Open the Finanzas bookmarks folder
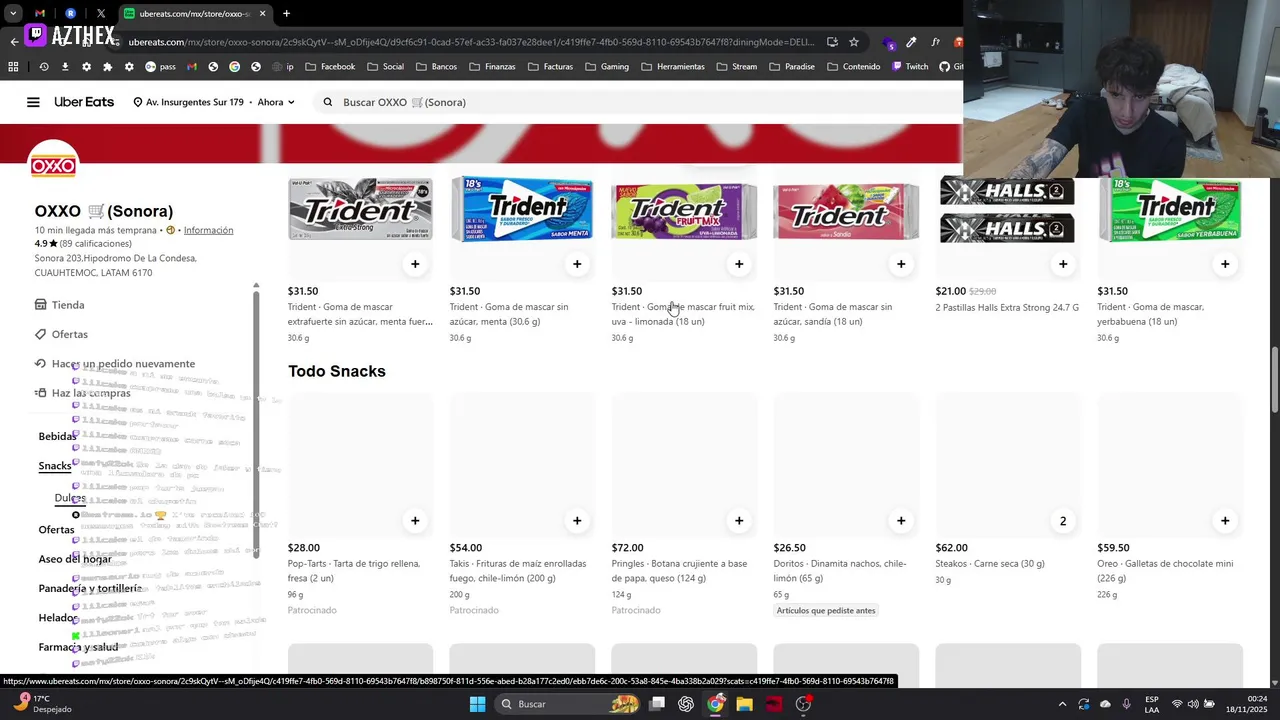 coord(492,67)
